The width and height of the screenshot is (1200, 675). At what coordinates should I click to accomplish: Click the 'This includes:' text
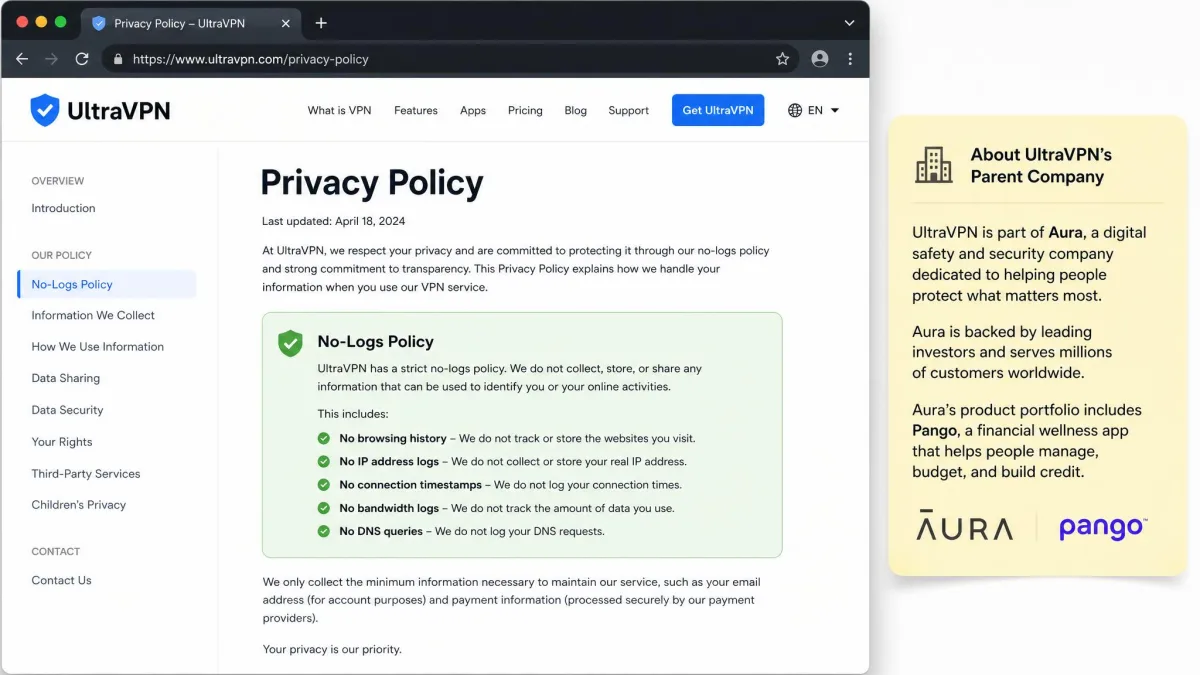pyautogui.click(x=353, y=414)
